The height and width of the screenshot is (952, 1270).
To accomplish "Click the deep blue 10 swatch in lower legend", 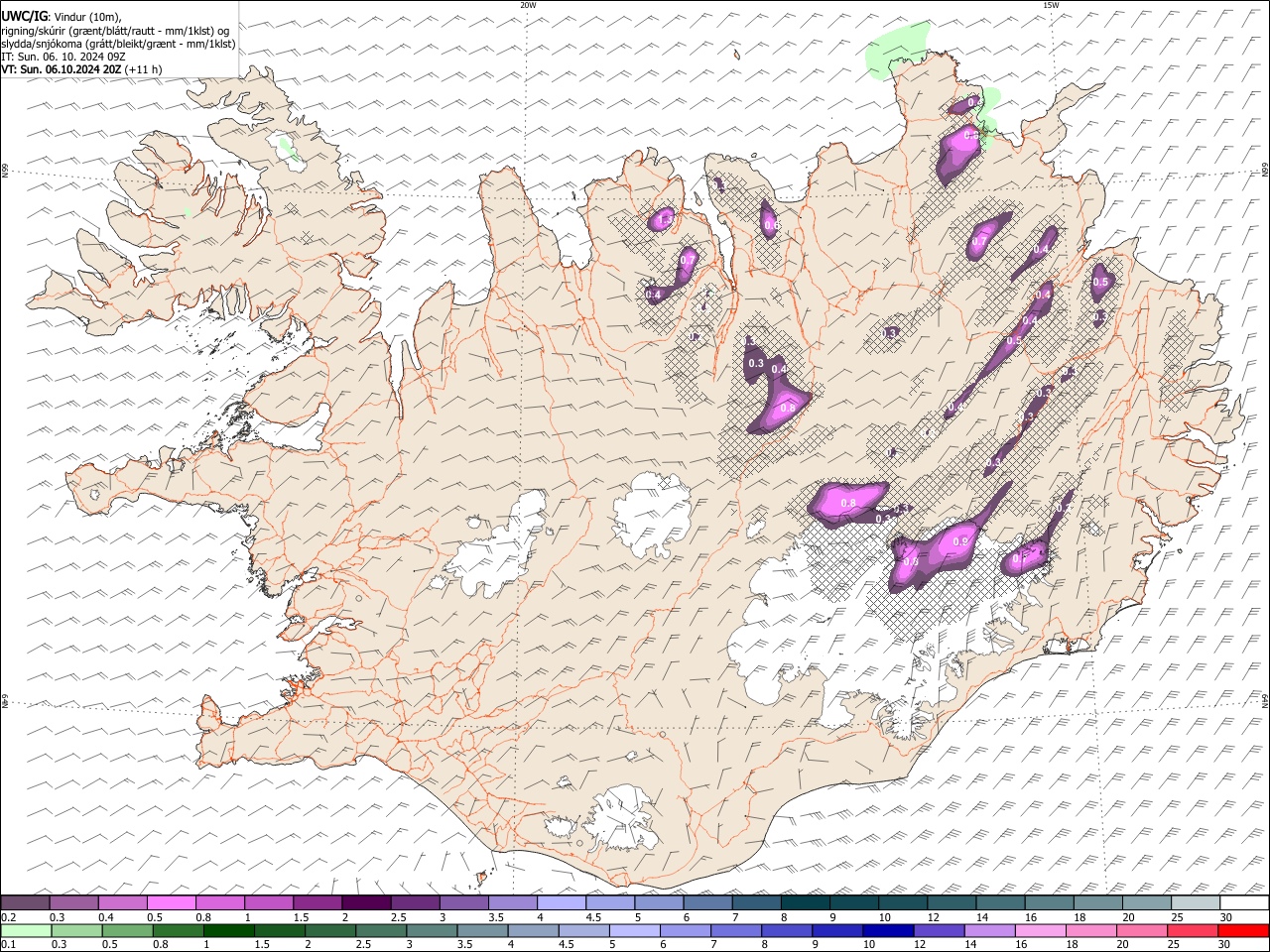I will [888, 931].
